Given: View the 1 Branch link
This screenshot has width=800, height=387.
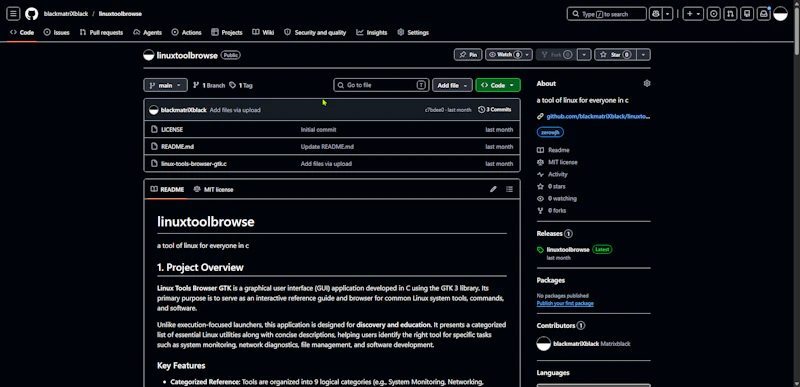Looking at the screenshot, I should tap(209, 85).
